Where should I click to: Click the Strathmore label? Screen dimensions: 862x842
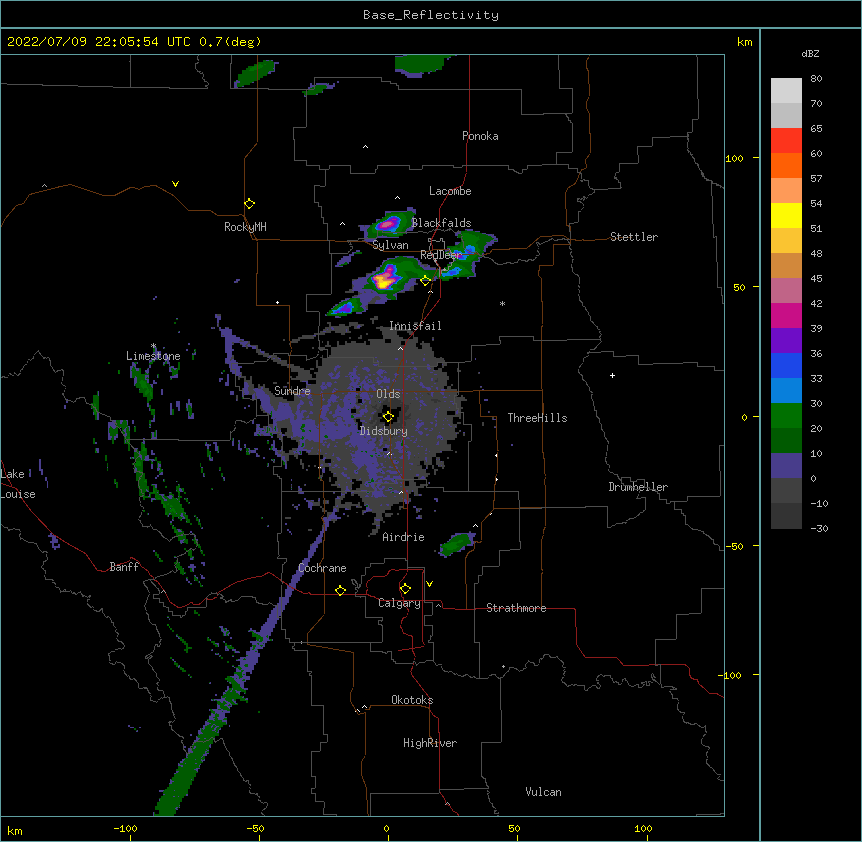point(516,608)
